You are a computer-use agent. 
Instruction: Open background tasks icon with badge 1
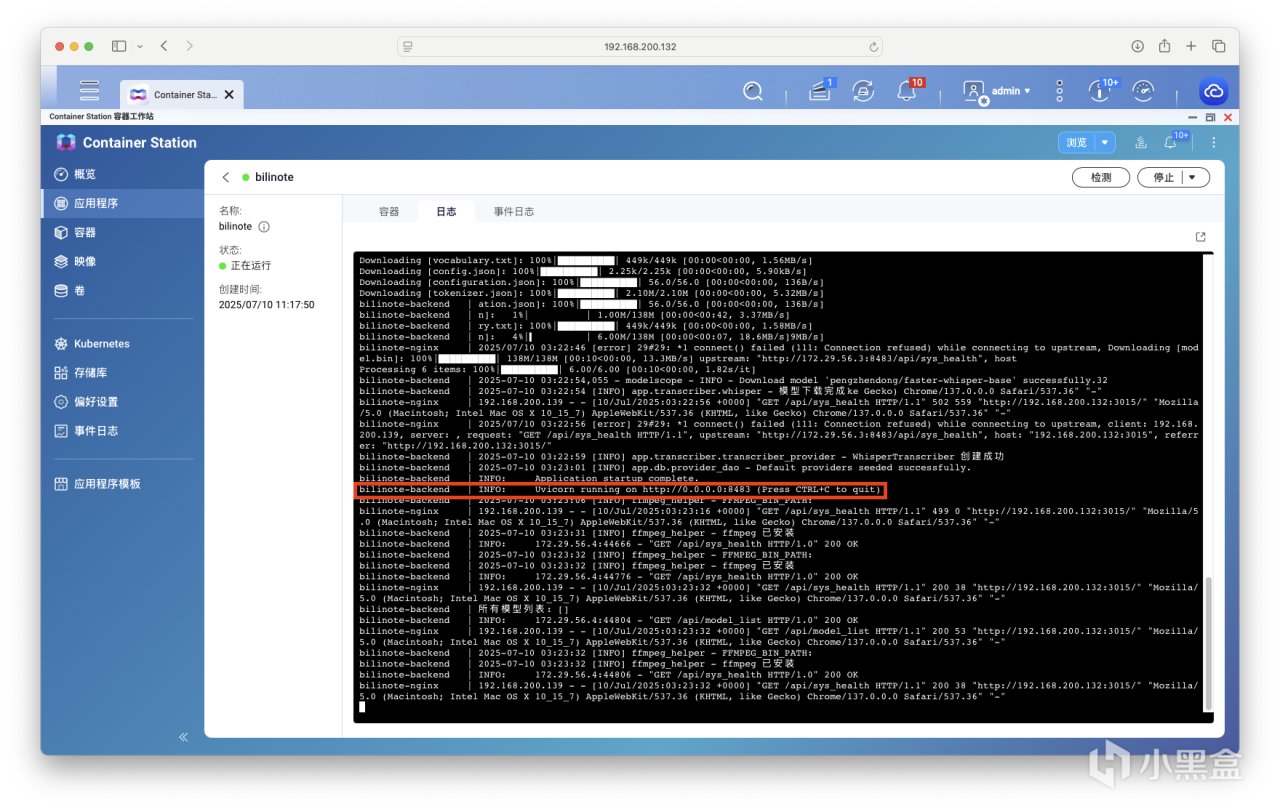(x=820, y=91)
